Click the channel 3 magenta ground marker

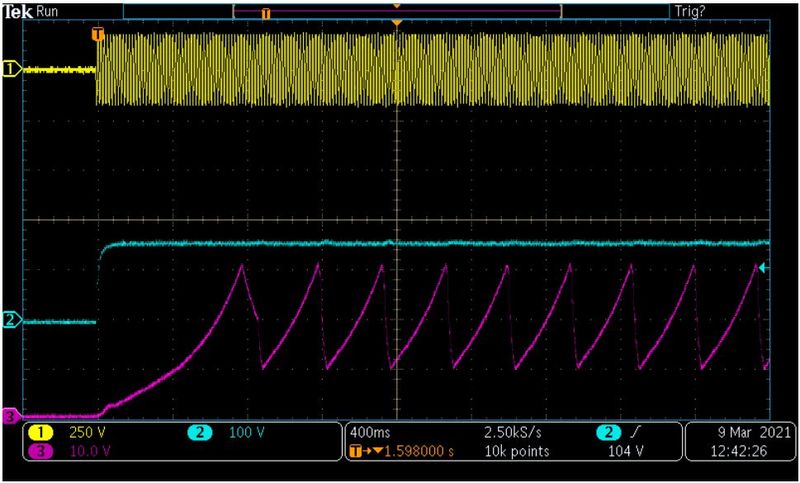[x=11, y=417]
